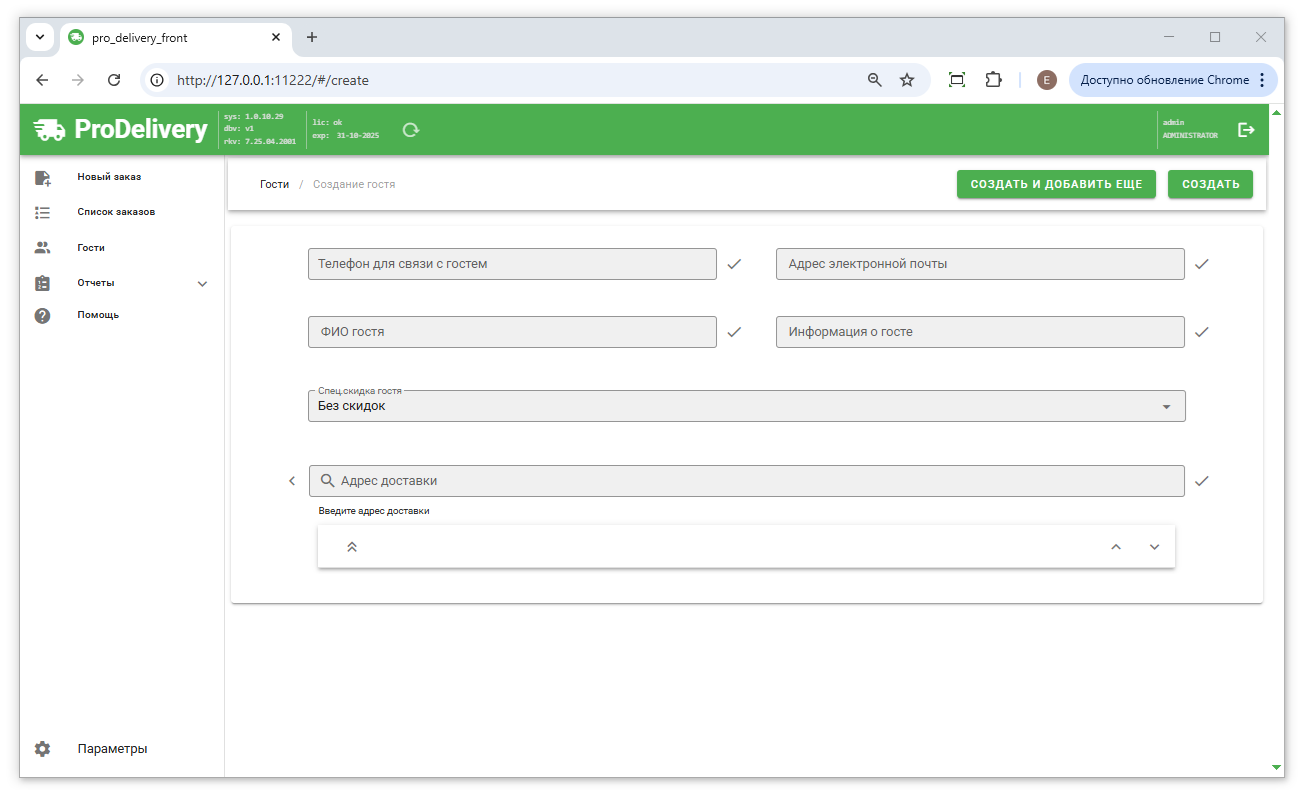
Task: Open Параметры gear icon in sidebar
Action: pyautogui.click(x=42, y=749)
